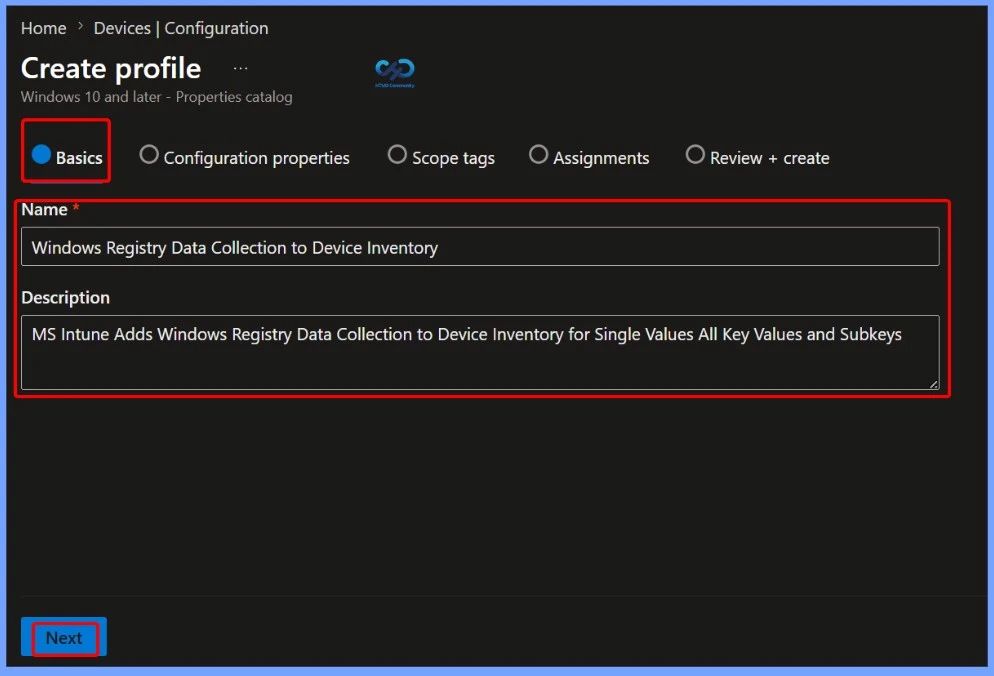Click the Create profile heading text

(111, 68)
